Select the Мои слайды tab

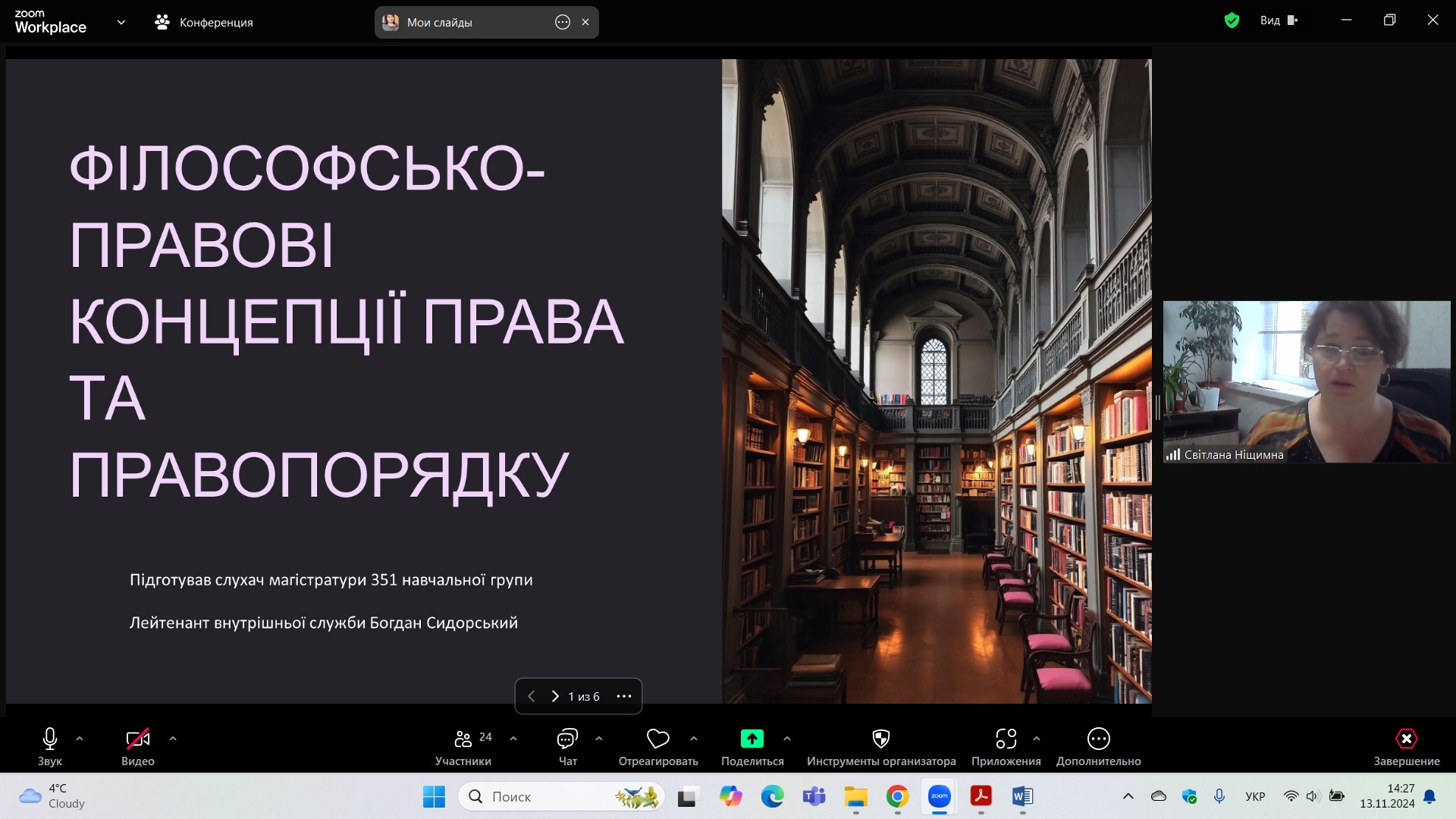click(440, 23)
